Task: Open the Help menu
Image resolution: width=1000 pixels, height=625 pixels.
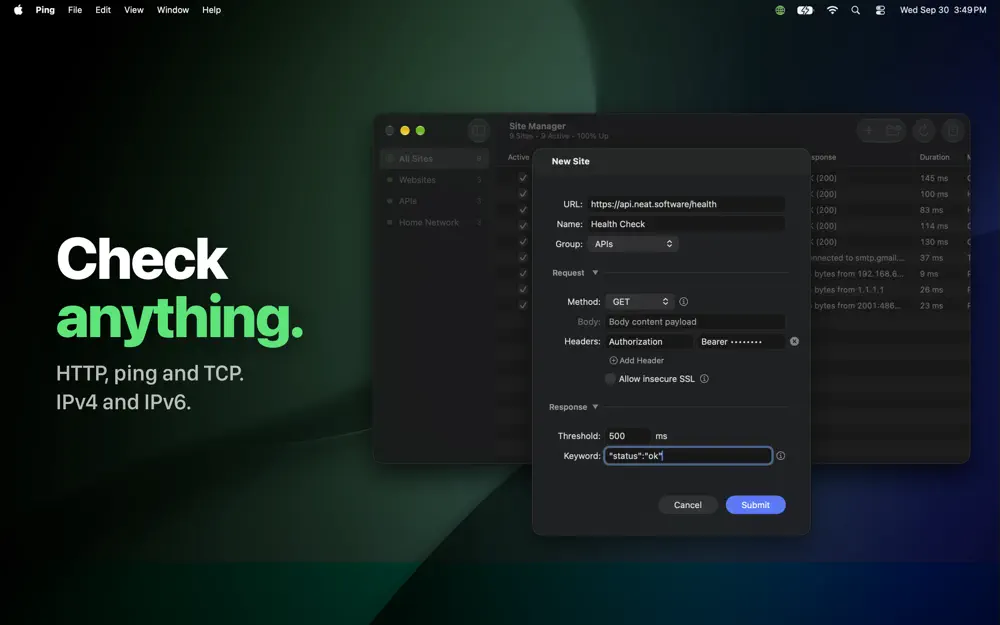Action: 212,10
